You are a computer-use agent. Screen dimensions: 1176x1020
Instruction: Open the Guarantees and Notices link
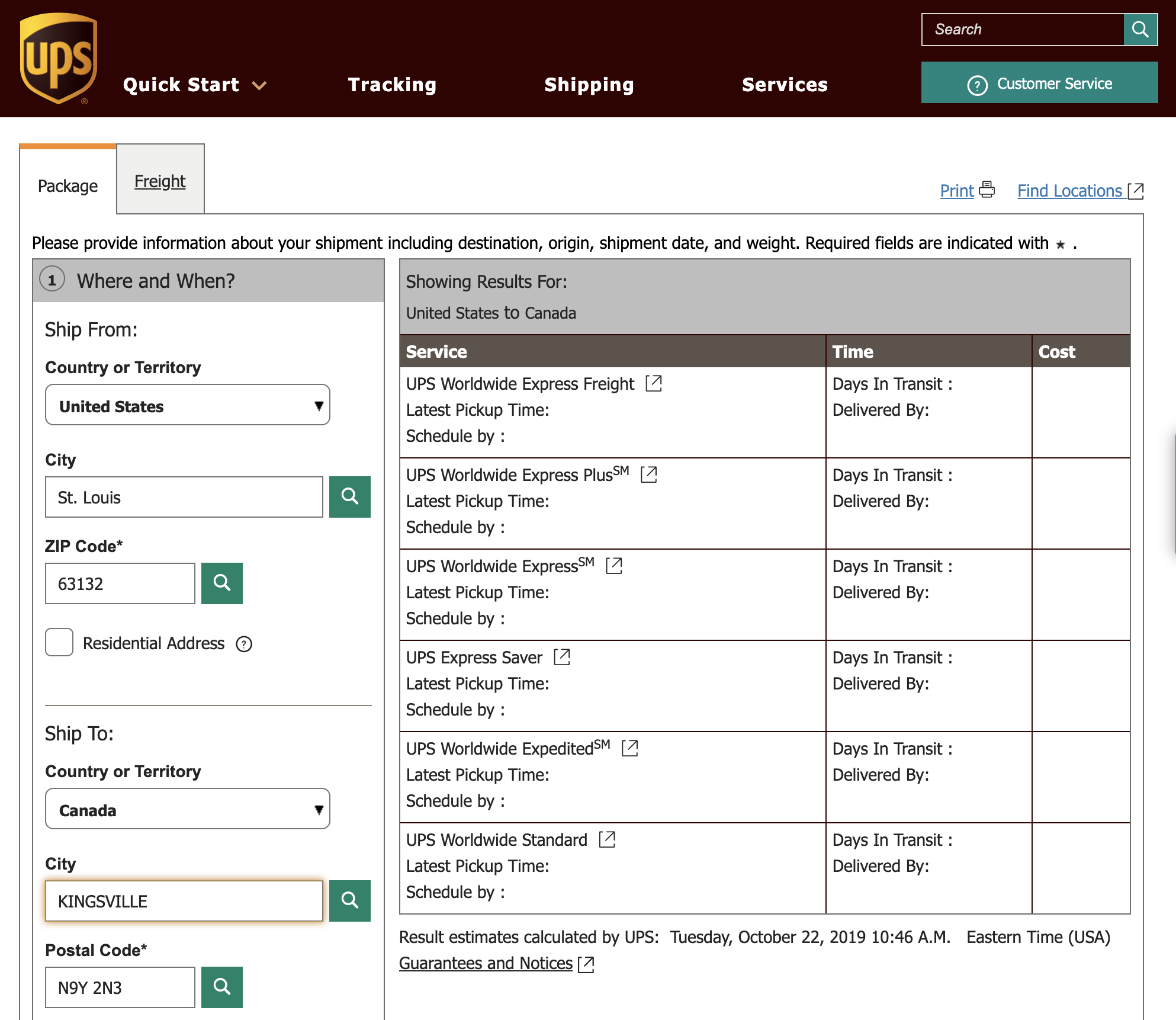(x=486, y=963)
